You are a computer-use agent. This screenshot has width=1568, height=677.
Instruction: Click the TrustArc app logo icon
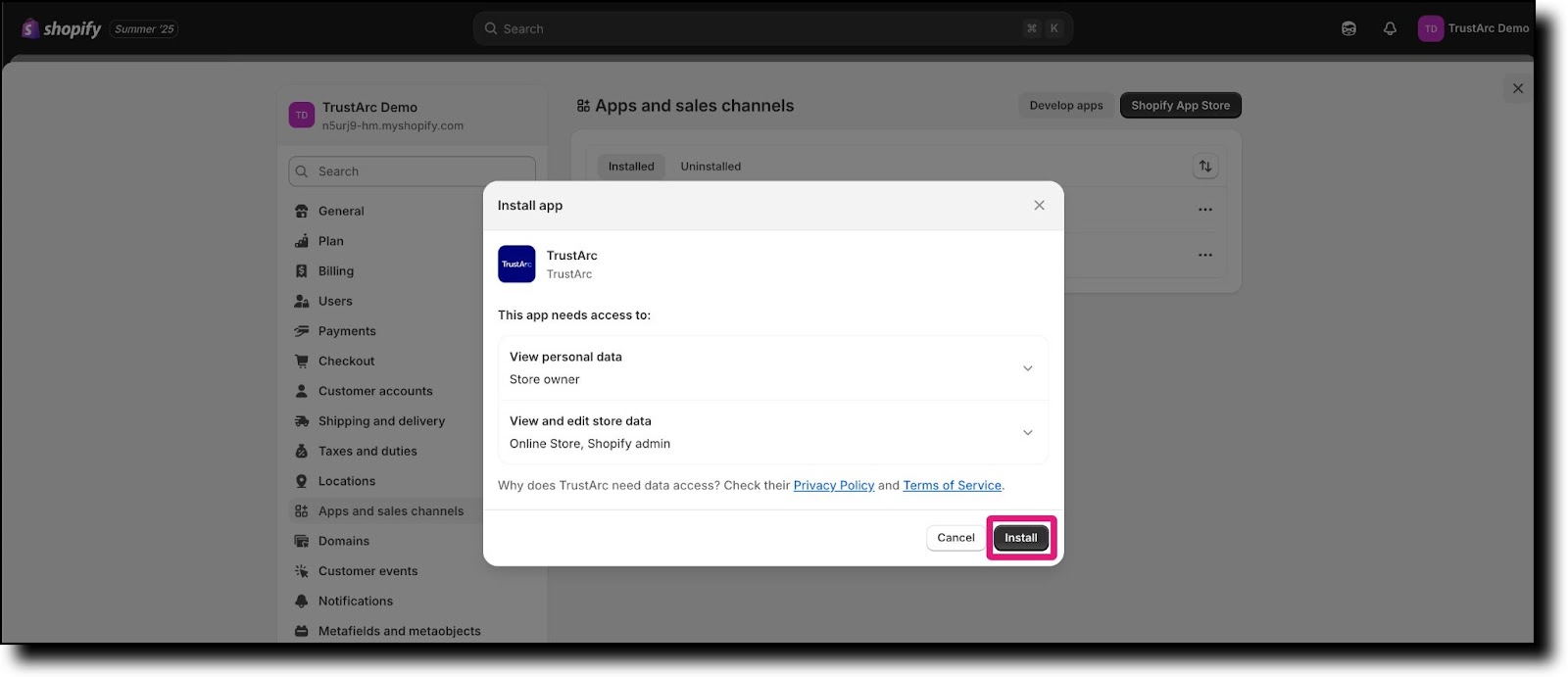coord(516,264)
